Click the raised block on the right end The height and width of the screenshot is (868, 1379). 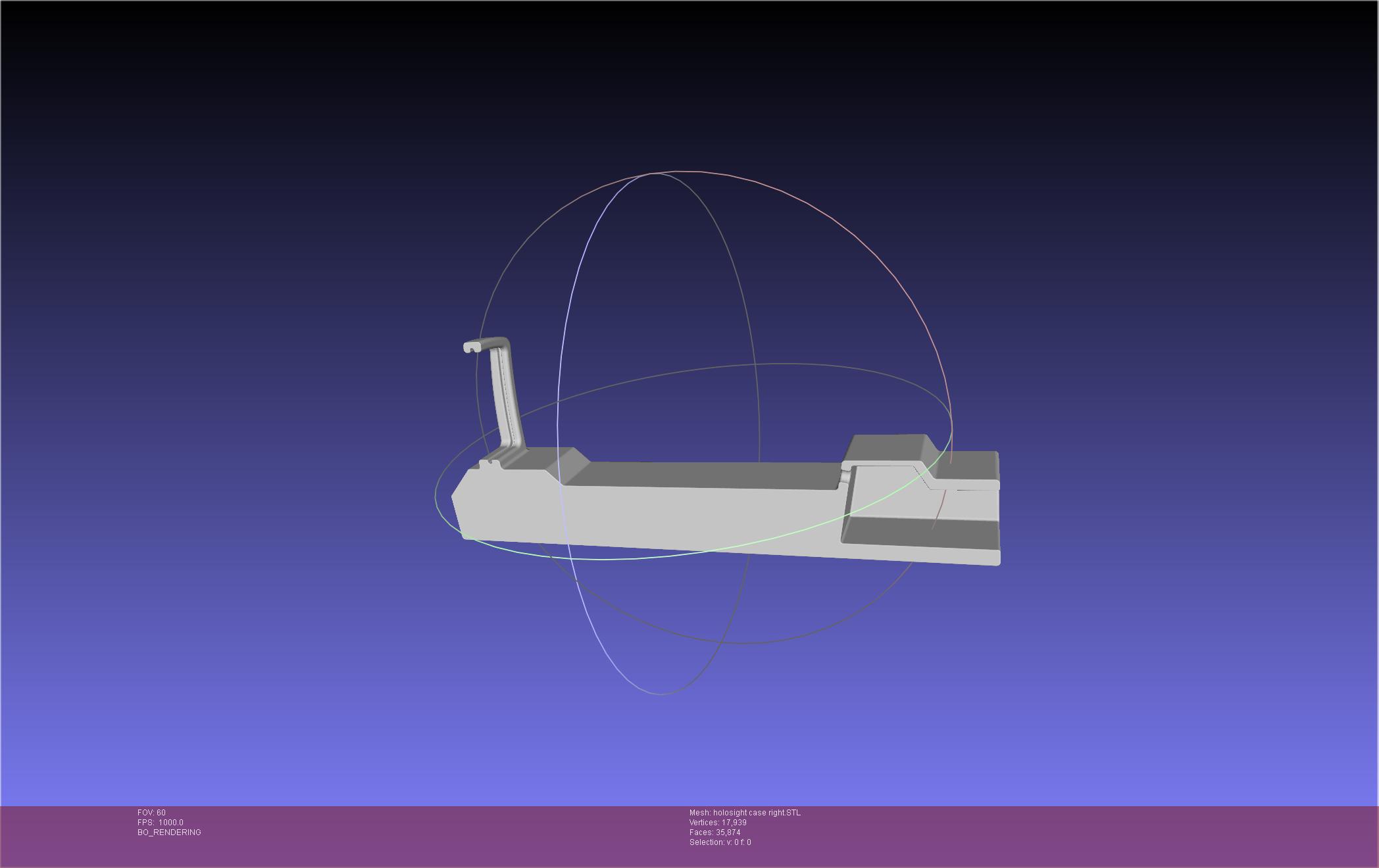point(885,448)
